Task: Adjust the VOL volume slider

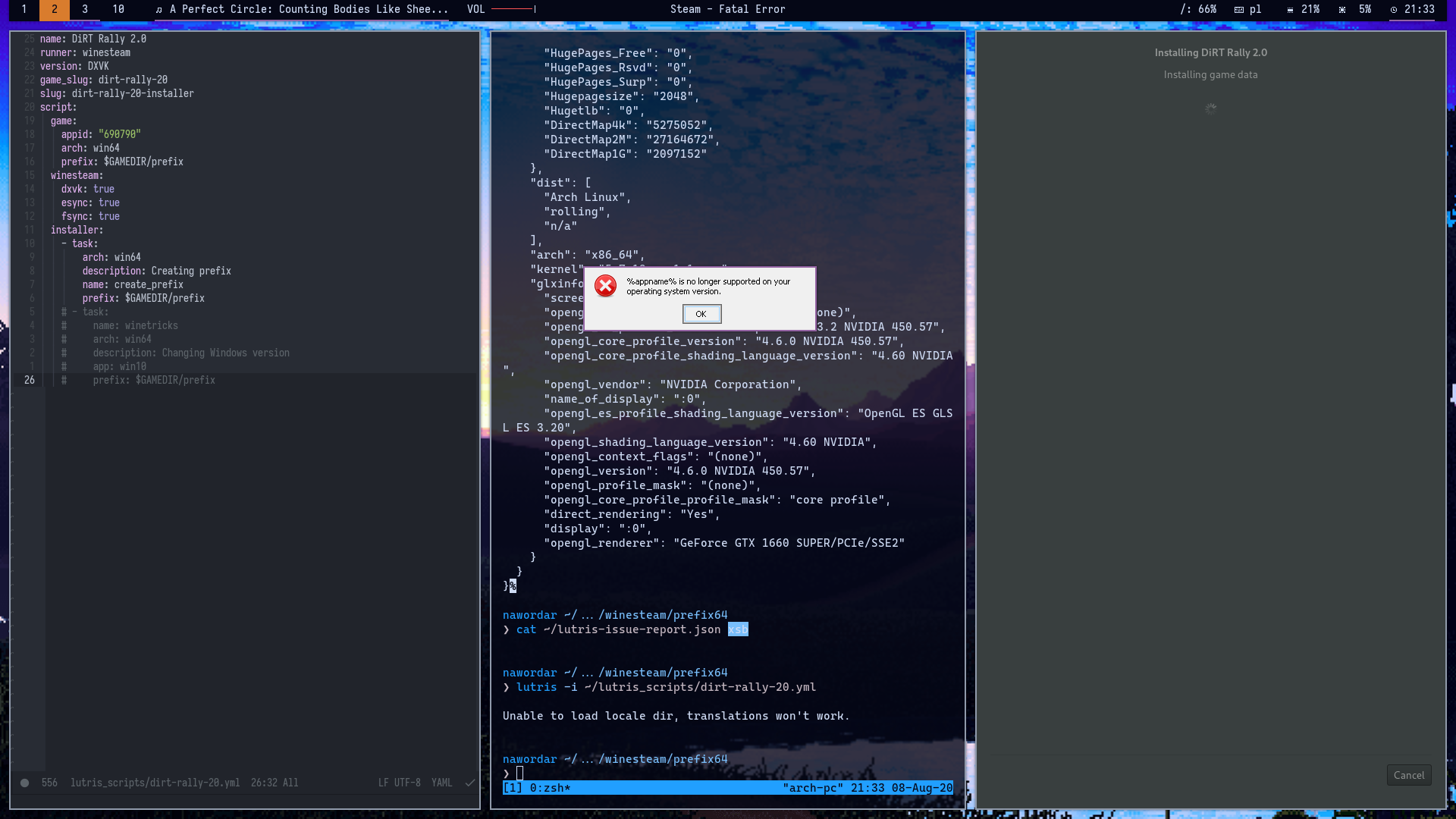Action: pos(514,10)
